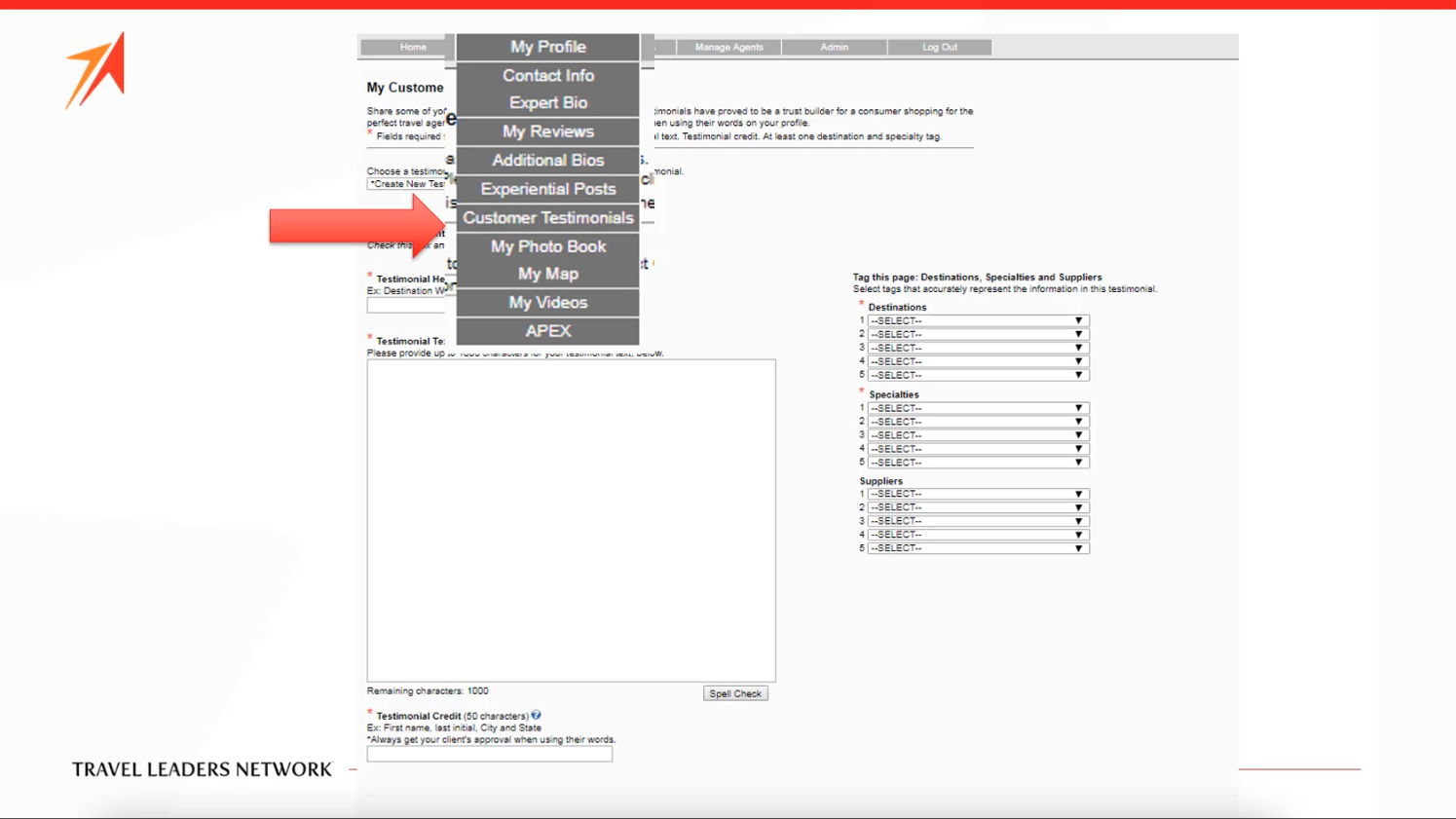Open Suppliers dropdown number 3
This screenshot has width=1456, height=819.
(x=978, y=521)
